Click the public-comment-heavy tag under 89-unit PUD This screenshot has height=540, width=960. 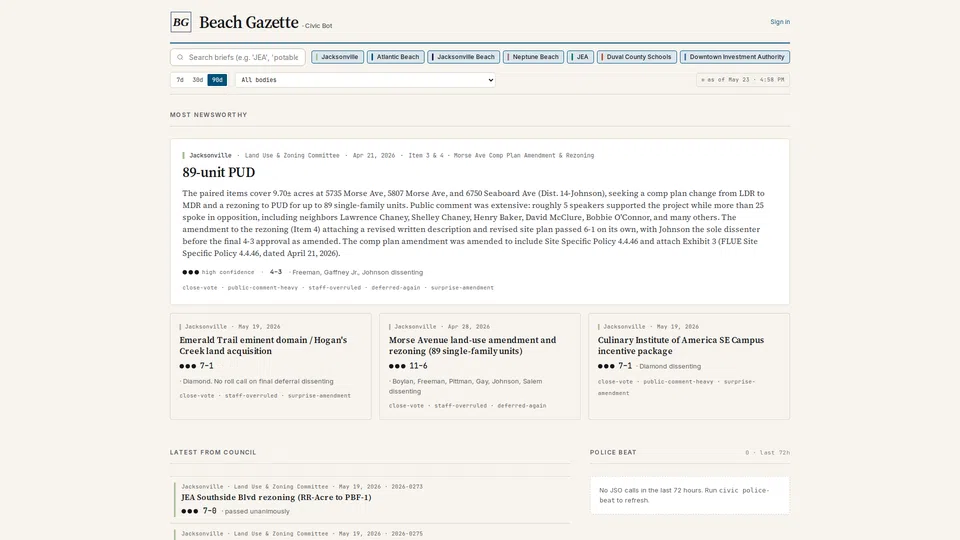click(x=263, y=287)
